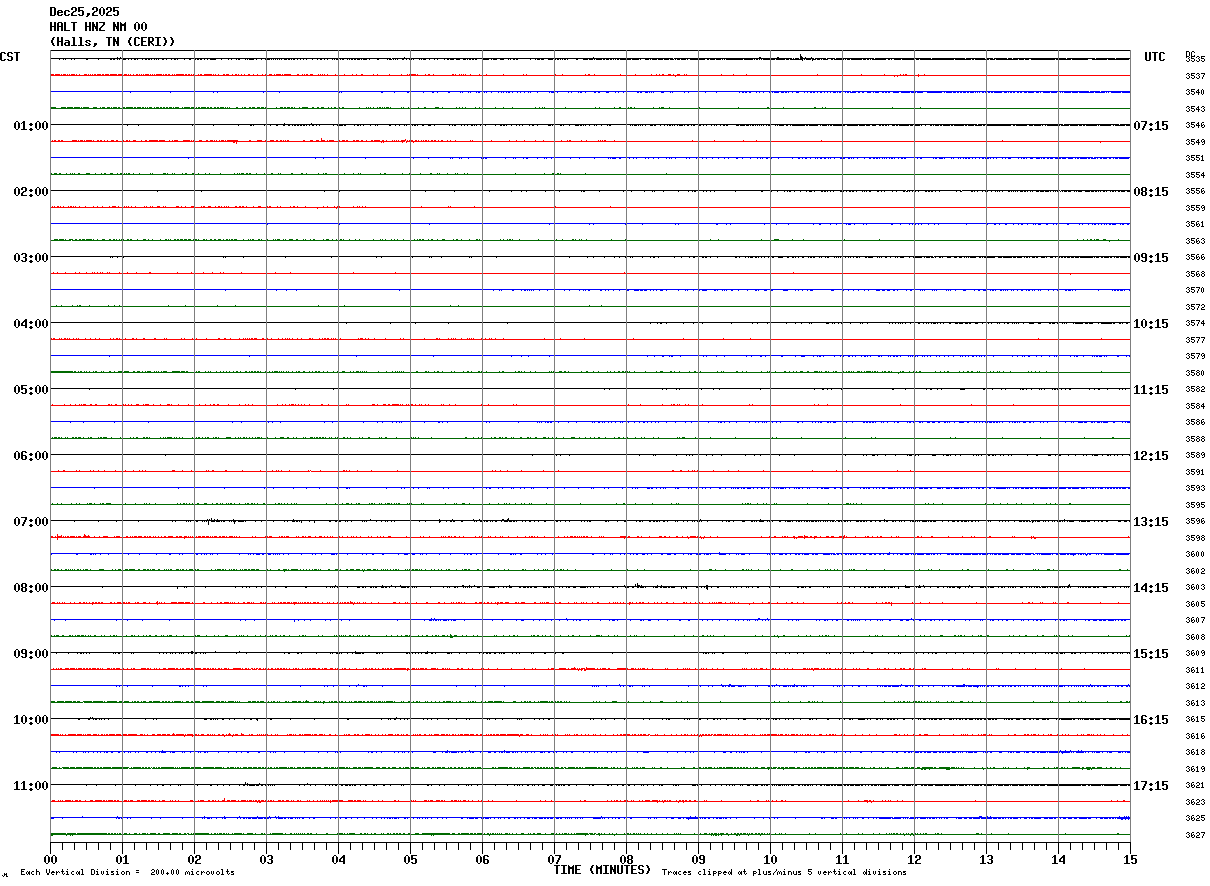Click the 17:15 UTC time label
Viewport: 1210px width, 886px height.
pyautogui.click(x=1151, y=786)
